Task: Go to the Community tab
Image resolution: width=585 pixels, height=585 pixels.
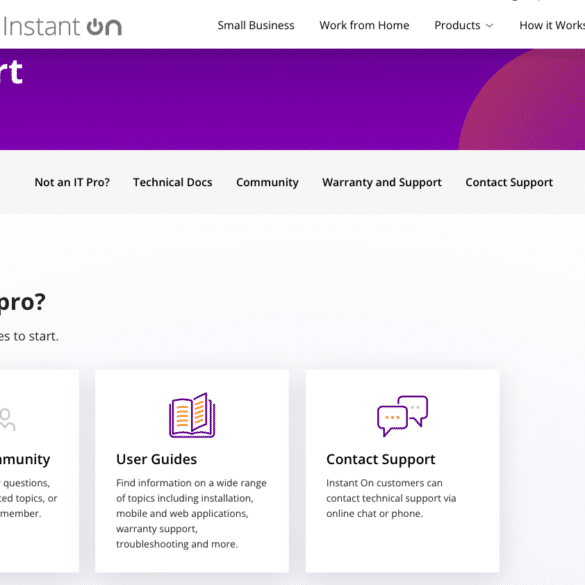Action: click(267, 182)
